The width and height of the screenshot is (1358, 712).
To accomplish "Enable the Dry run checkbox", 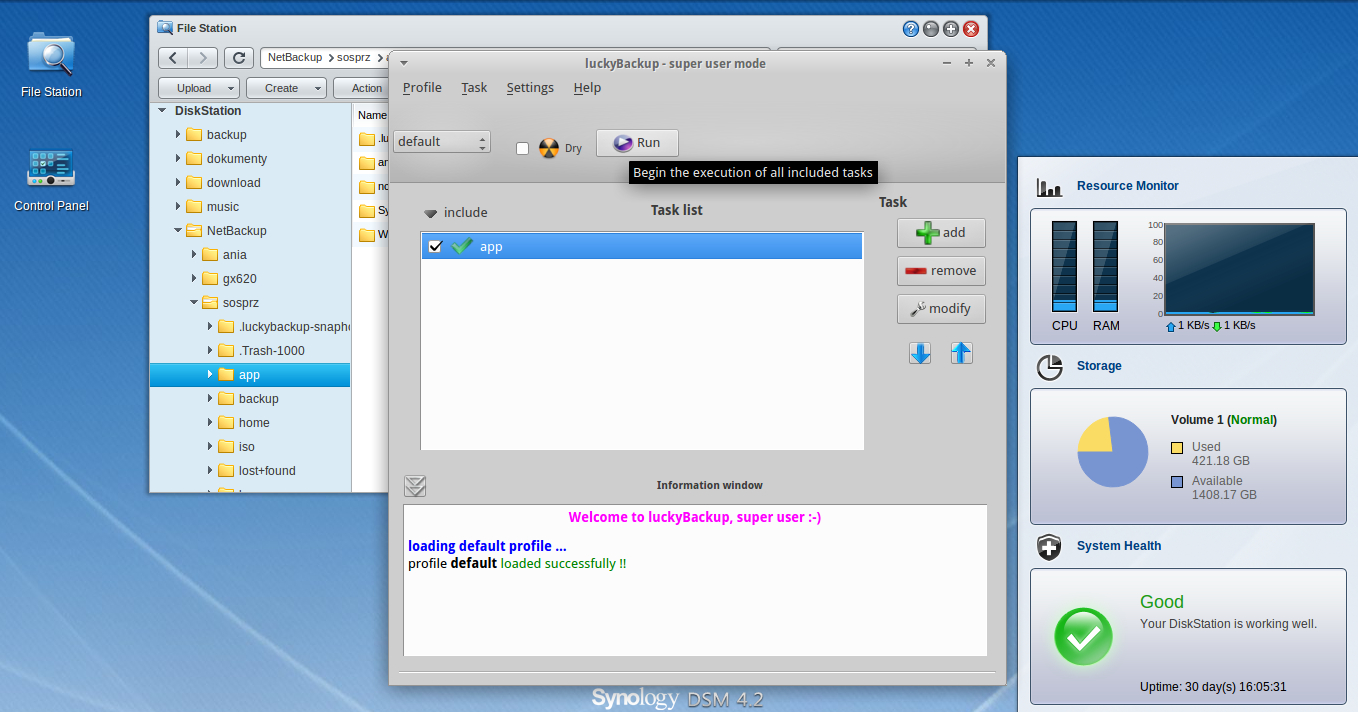I will pos(522,148).
